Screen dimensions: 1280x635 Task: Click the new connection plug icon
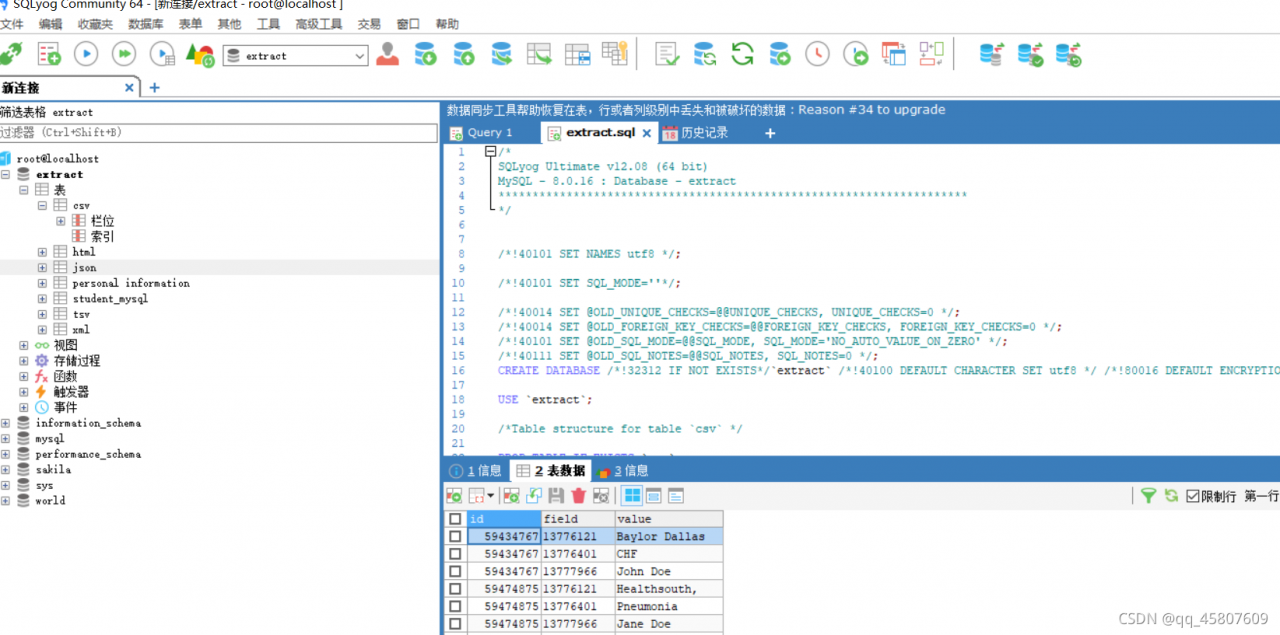(10, 54)
